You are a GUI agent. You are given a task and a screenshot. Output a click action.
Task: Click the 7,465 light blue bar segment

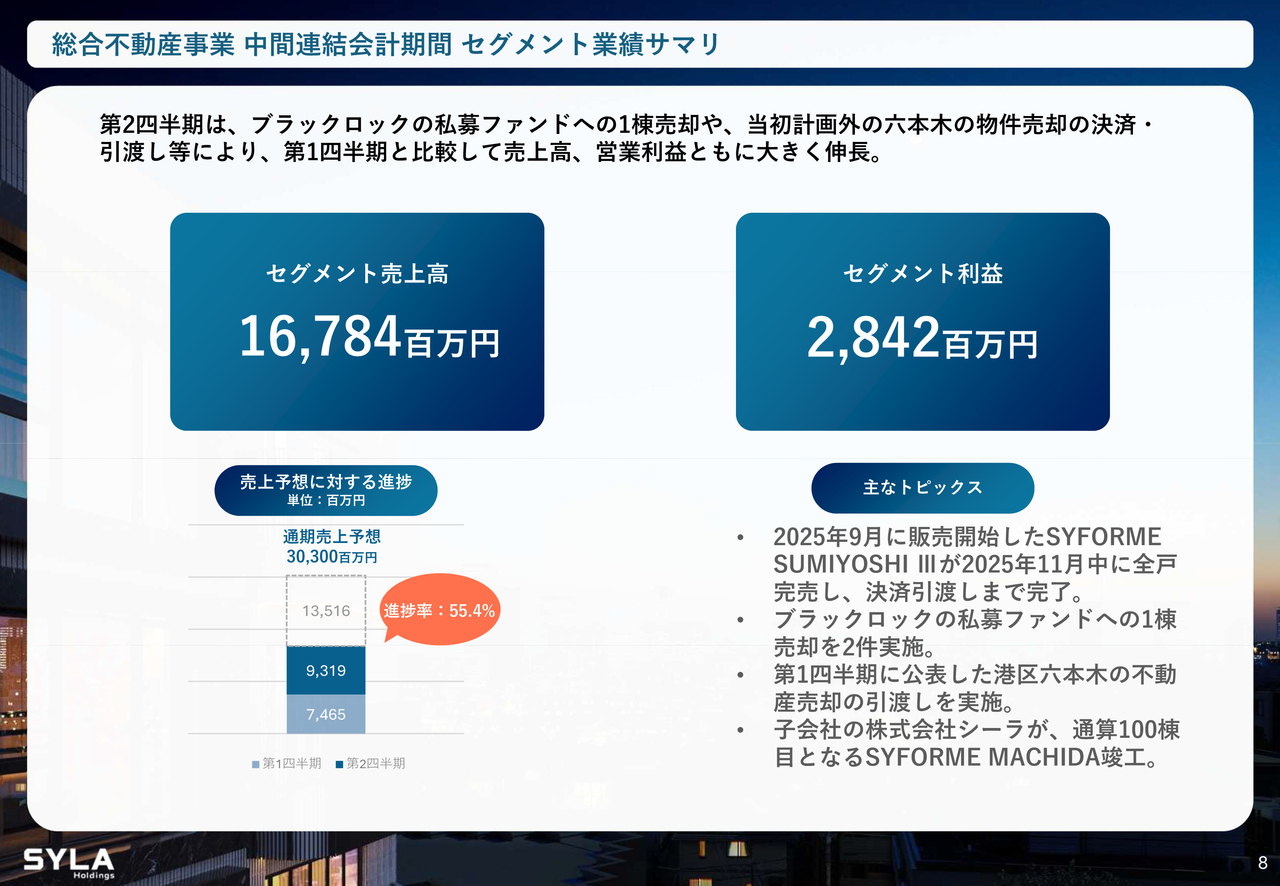click(x=326, y=714)
